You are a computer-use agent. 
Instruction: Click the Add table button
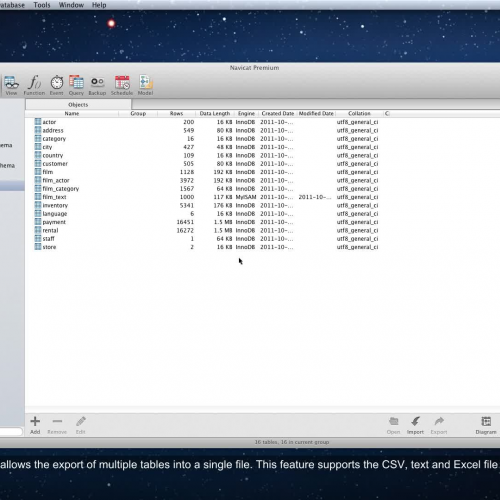pos(35,425)
